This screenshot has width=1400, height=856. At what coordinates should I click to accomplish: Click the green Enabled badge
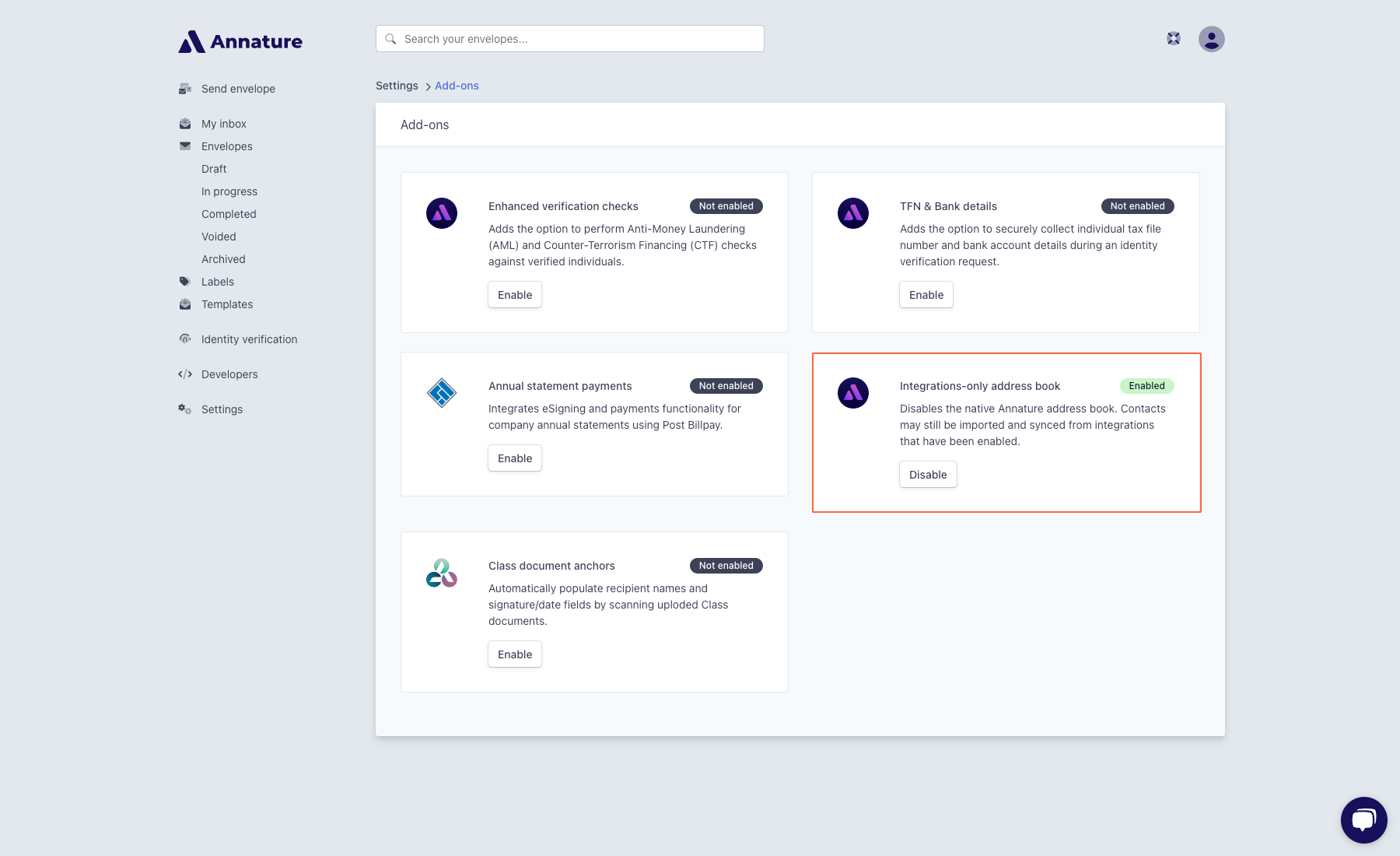pos(1147,386)
